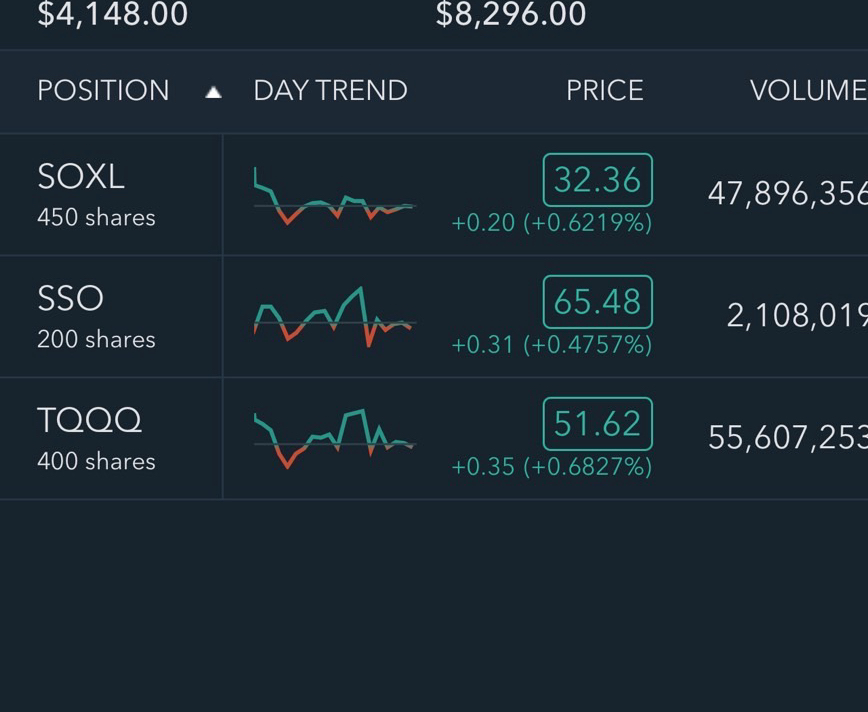Open the SOXL position row

click(x=434, y=195)
